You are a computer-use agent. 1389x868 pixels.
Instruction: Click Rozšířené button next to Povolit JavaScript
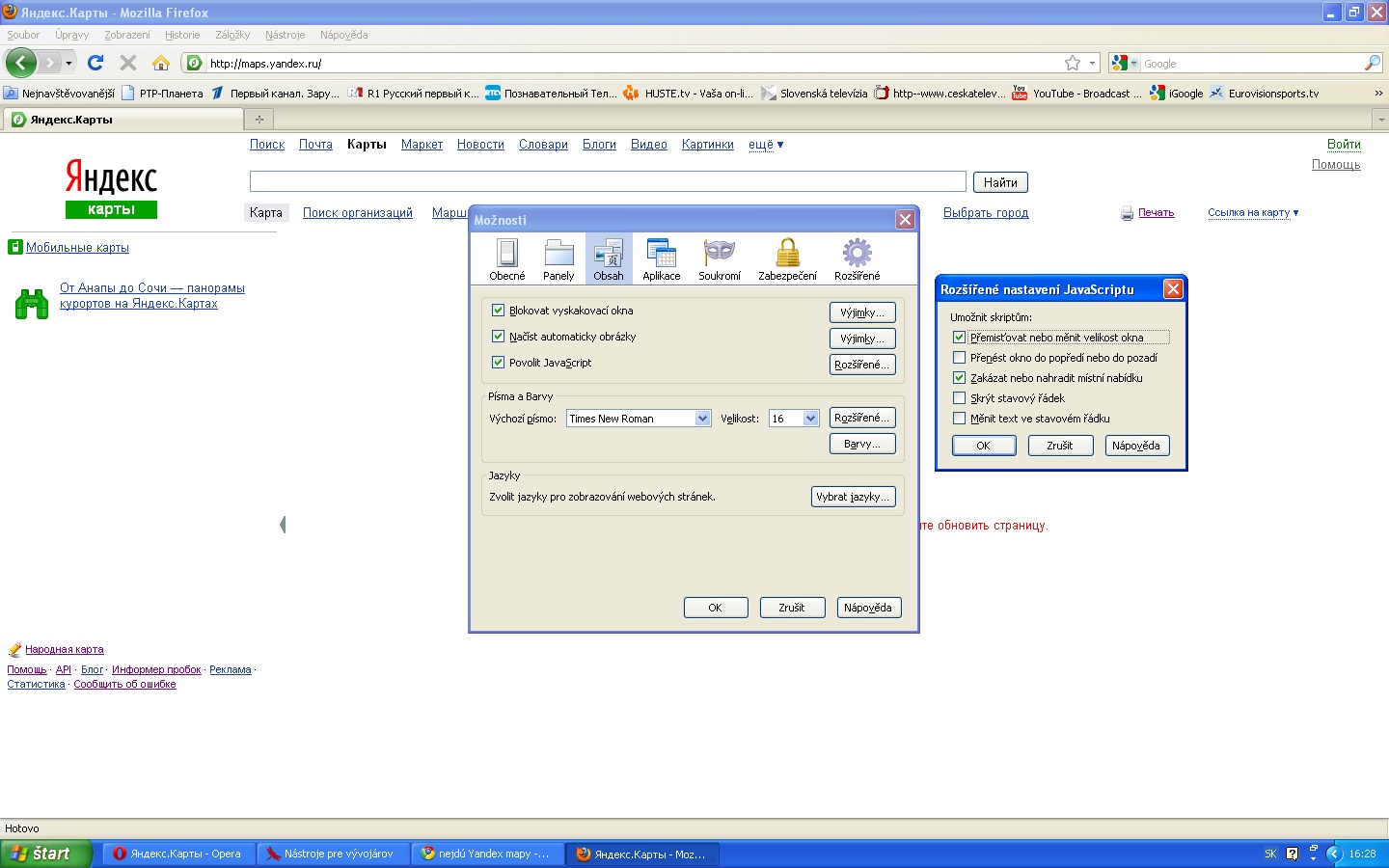862,365
